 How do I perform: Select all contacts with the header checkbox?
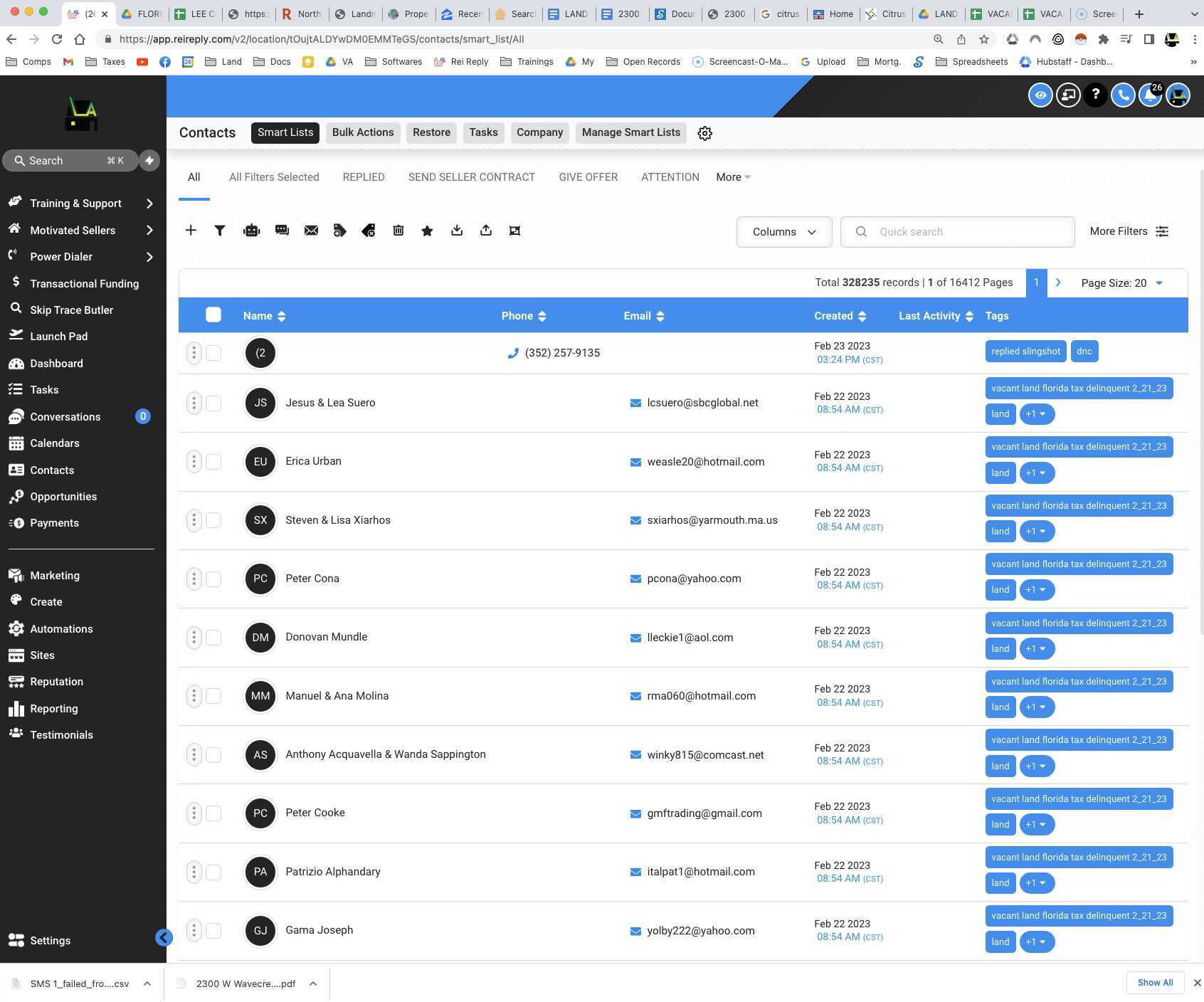[213, 315]
